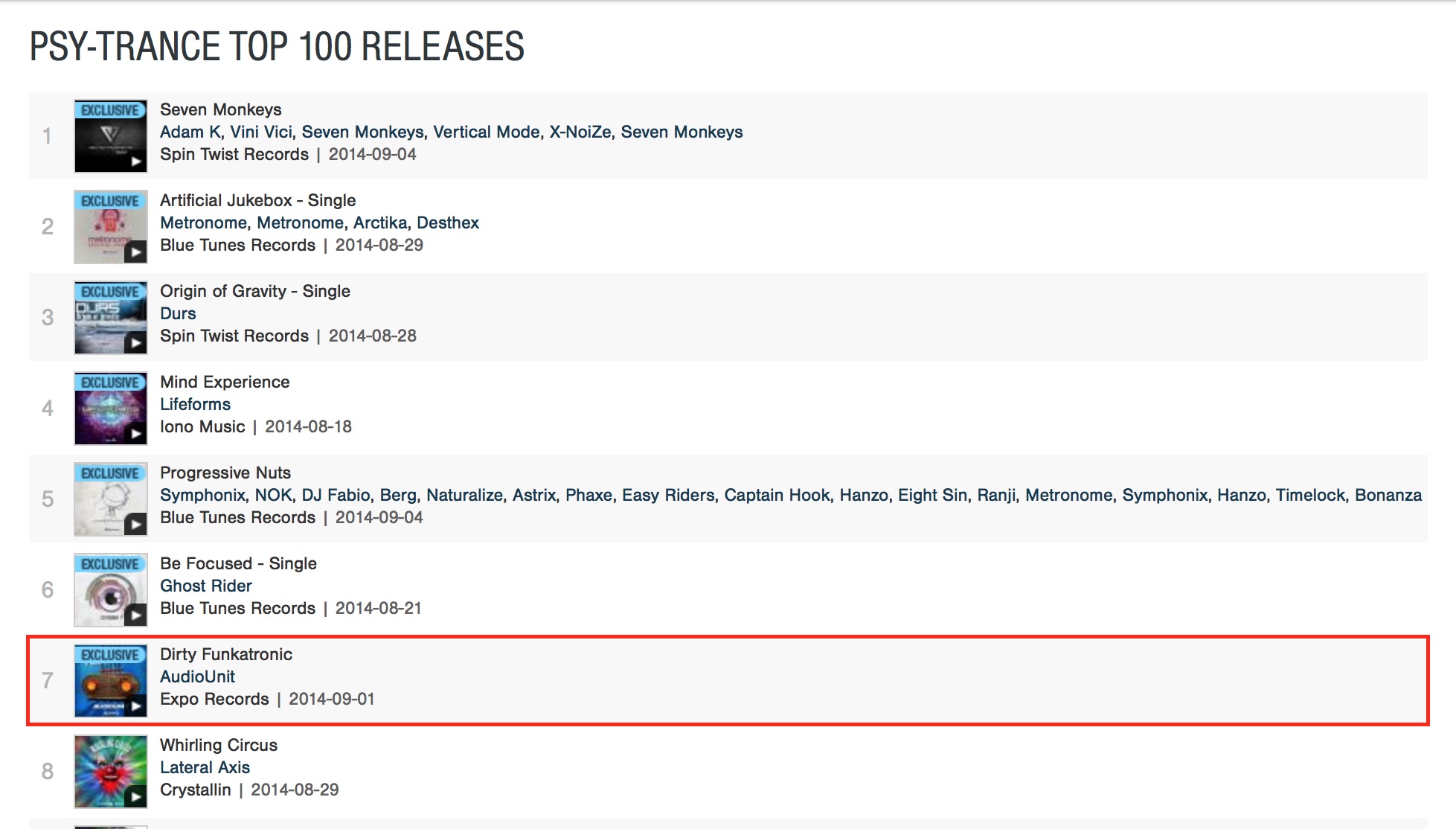This screenshot has width=1456, height=829.
Task: Play preview of Seven Monkeys release
Action: tap(135, 161)
